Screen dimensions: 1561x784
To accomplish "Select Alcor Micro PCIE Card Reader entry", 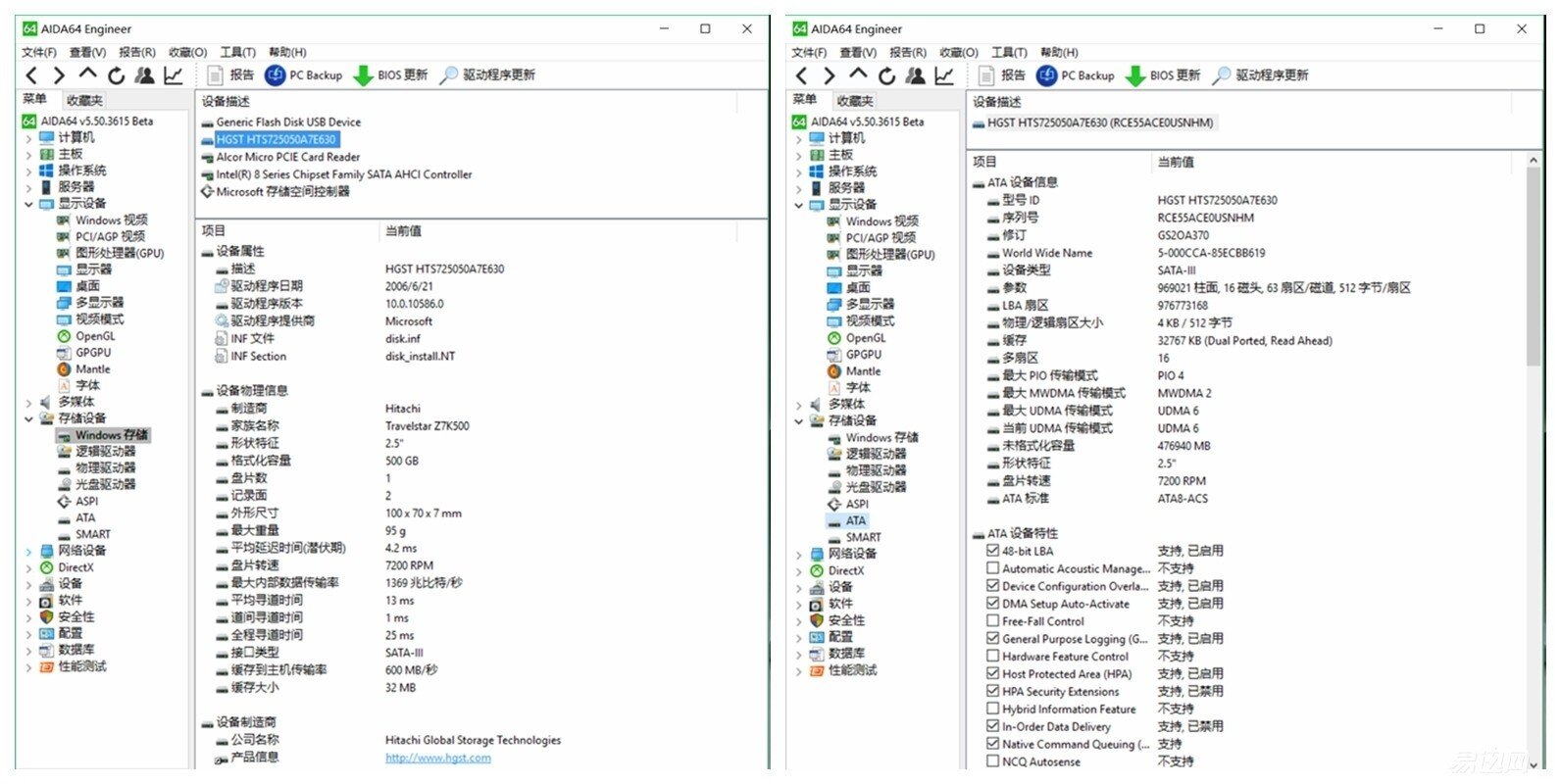I will coord(288,157).
